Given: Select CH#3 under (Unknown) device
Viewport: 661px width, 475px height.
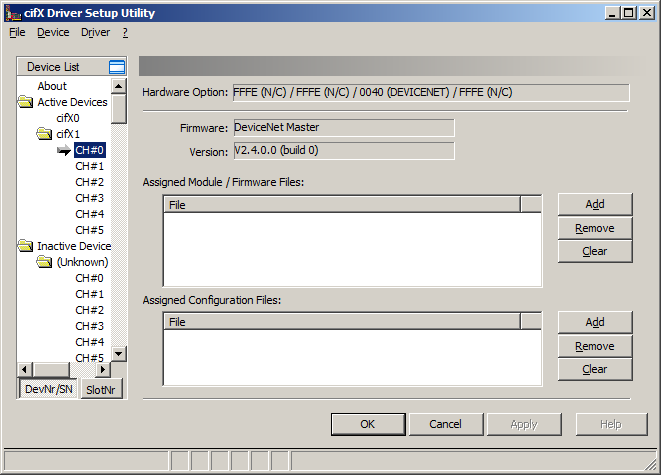Looking at the screenshot, I should click(x=89, y=326).
